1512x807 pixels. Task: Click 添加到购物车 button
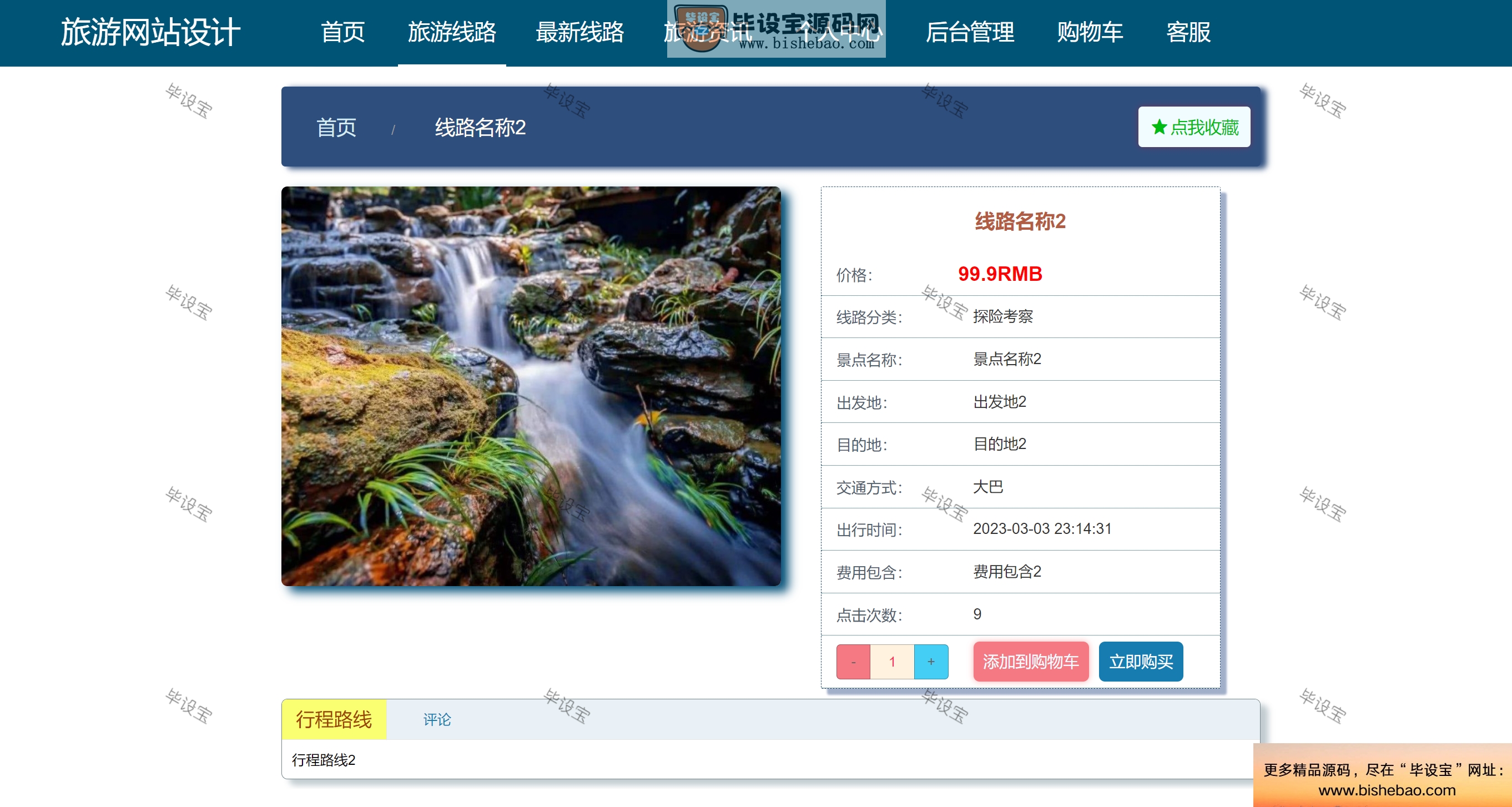tap(1031, 662)
